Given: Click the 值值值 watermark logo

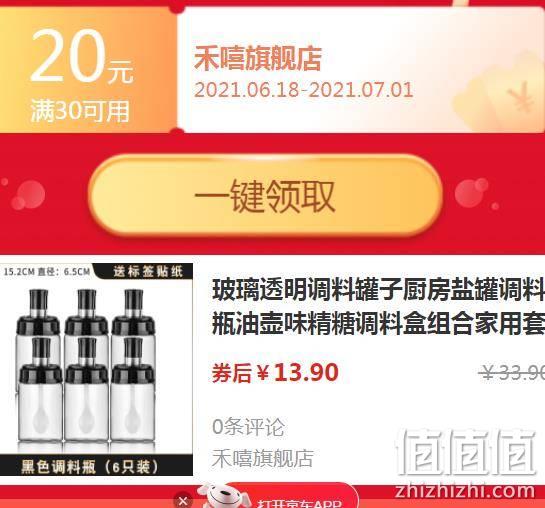Looking at the screenshot, I should point(466,451).
